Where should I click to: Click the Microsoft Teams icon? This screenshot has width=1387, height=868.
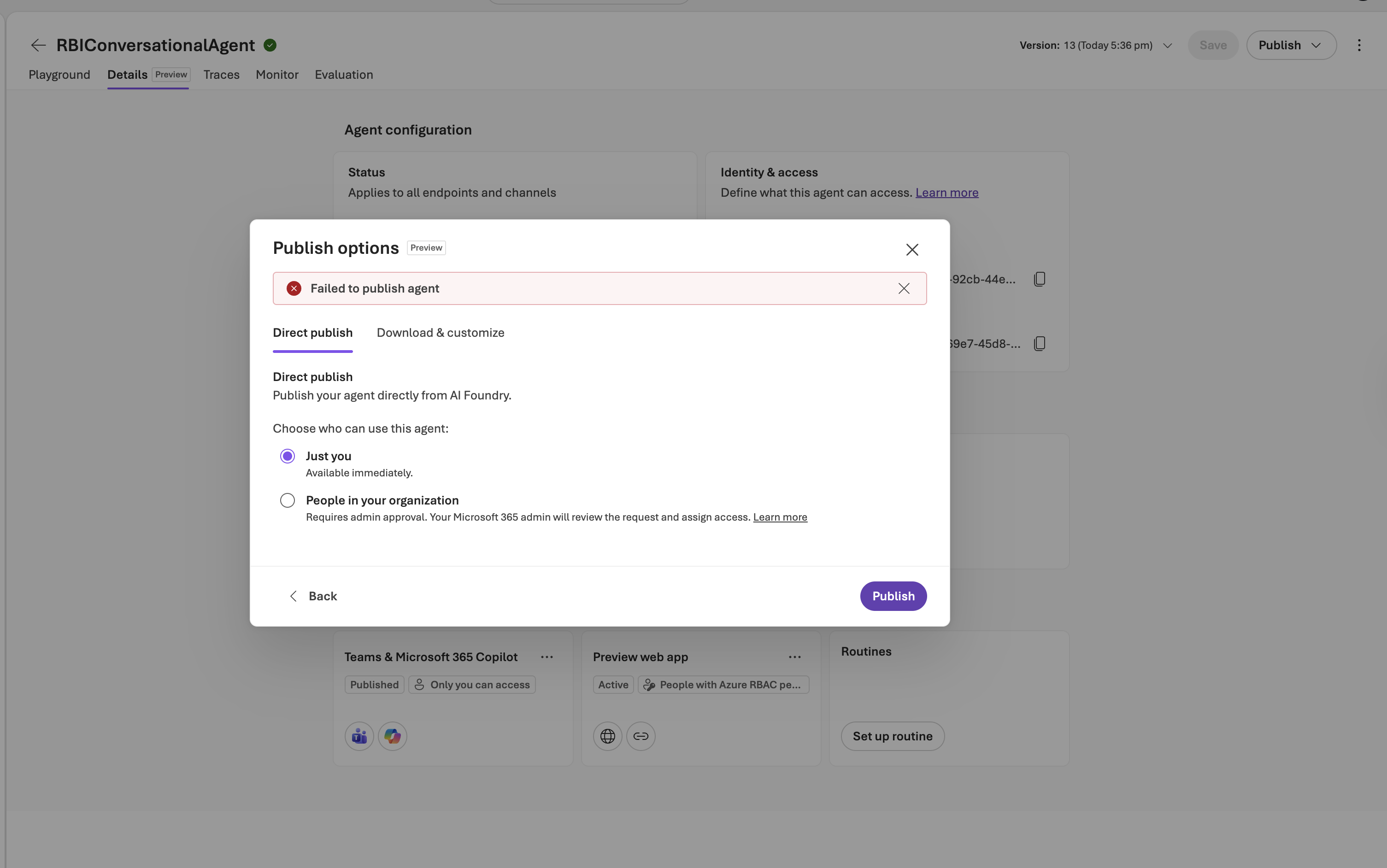(x=359, y=736)
